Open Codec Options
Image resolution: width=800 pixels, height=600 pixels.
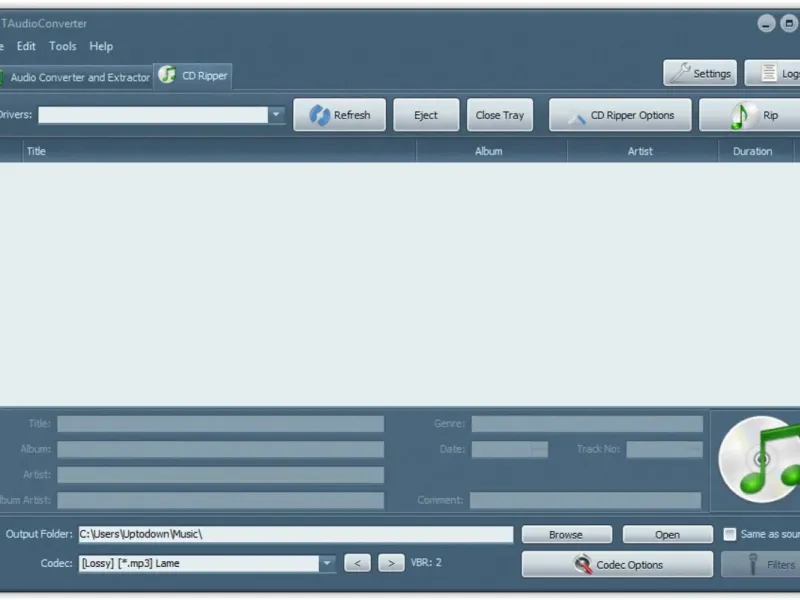[x=617, y=564]
